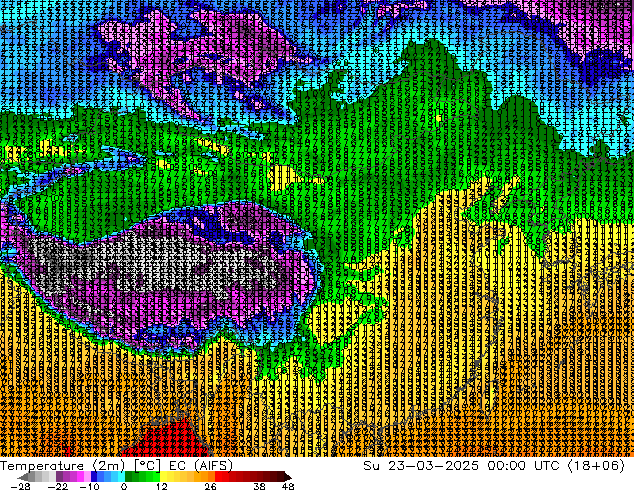Click the 48 legend label
This screenshot has height=490, width=634.
pos(288,486)
